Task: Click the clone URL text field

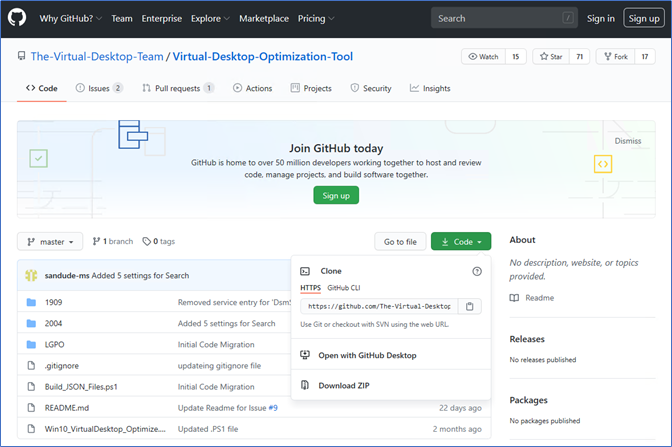Action: [x=379, y=306]
